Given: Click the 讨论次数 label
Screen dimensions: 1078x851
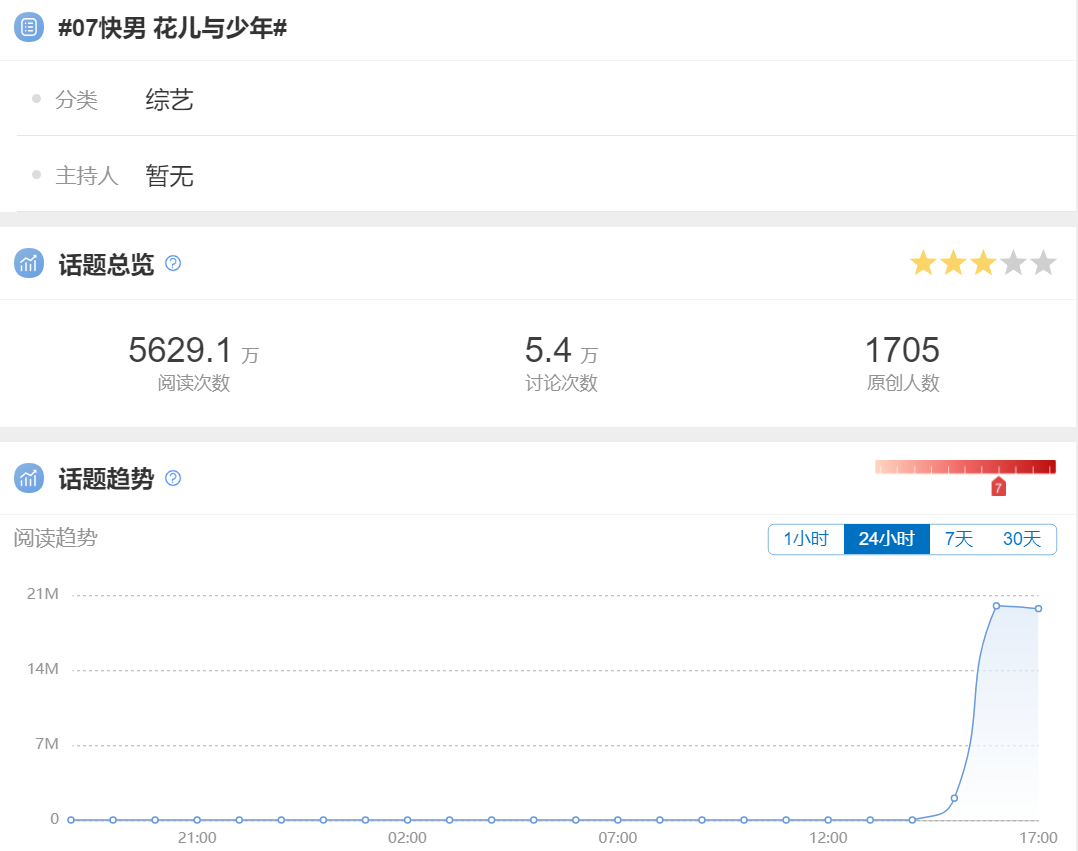Looking at the screenshot, I should [561, 383].
